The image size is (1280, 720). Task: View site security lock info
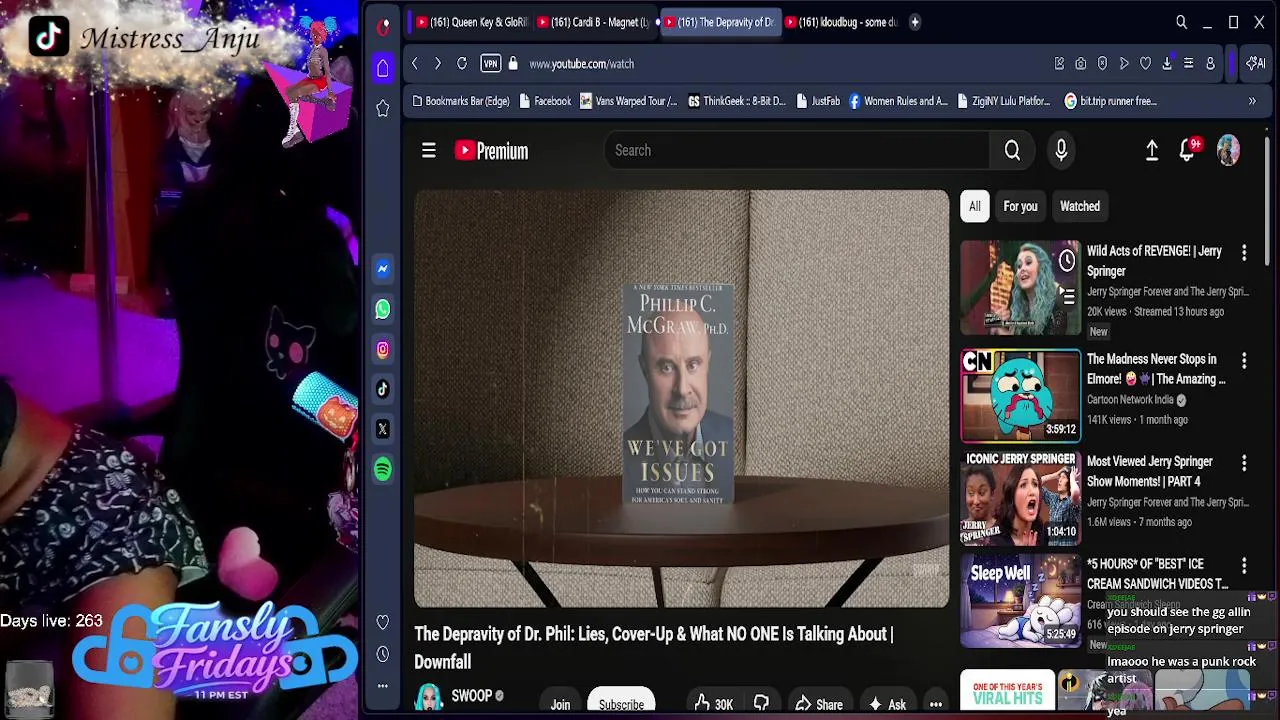pyautogui.click(x=513, y=64)
